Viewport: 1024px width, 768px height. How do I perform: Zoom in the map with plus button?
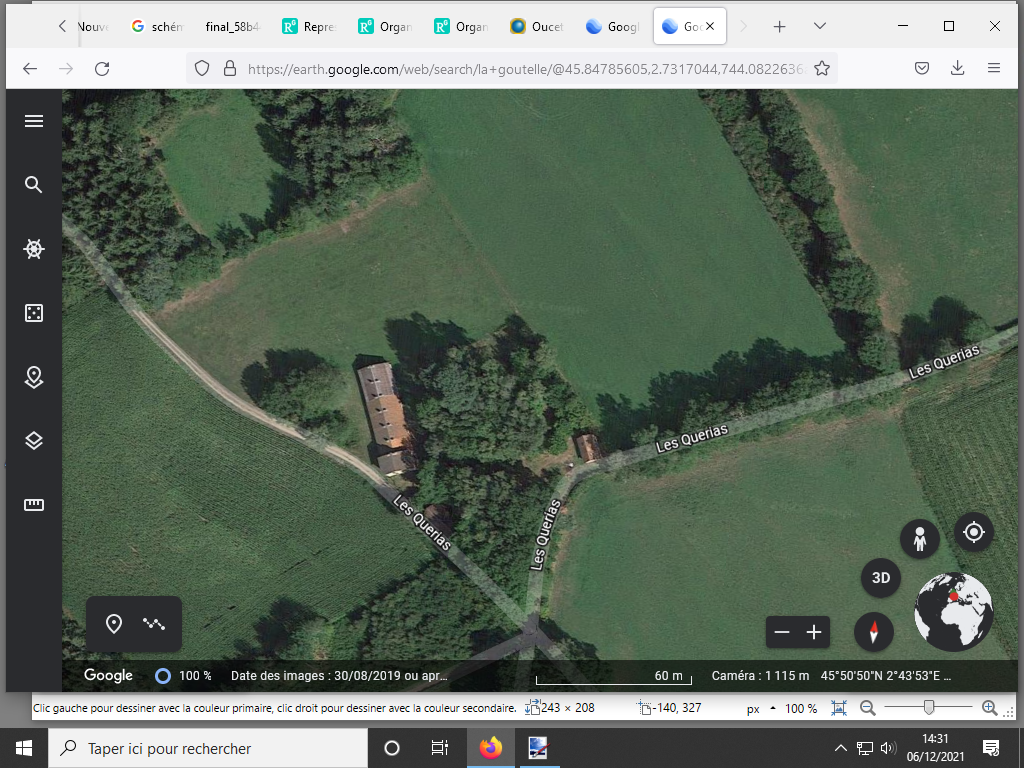tap(814, 632)
